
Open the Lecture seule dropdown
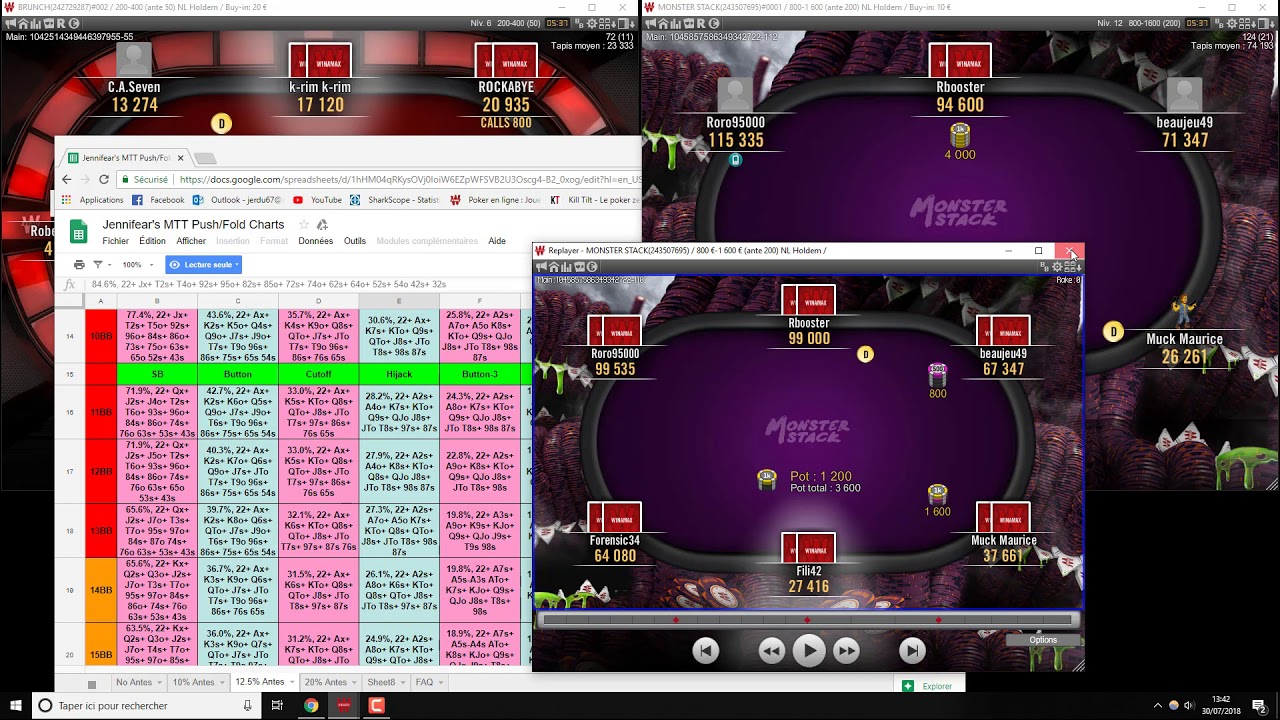[203, 265]
